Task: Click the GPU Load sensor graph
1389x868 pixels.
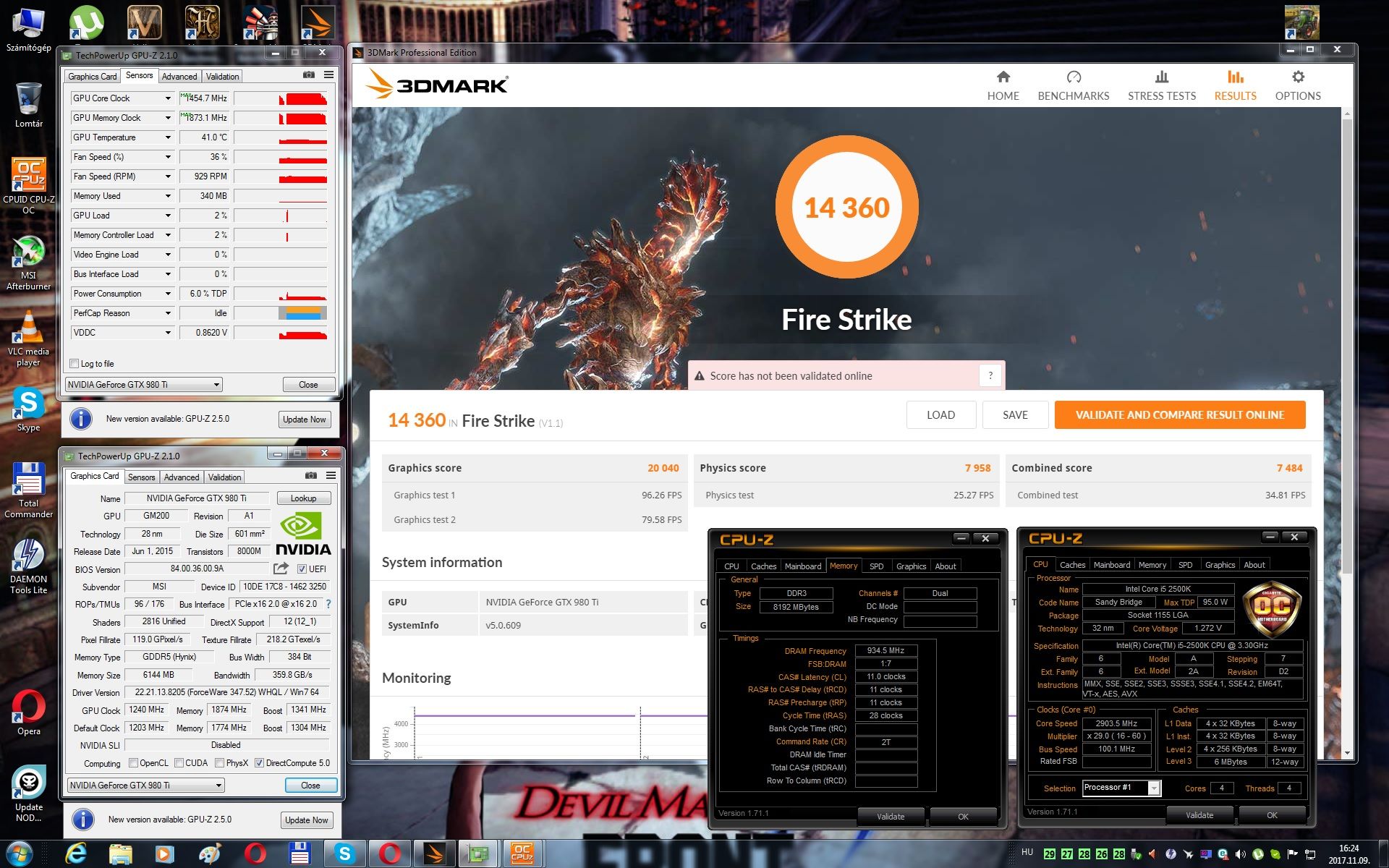Action: click(281, 216)
